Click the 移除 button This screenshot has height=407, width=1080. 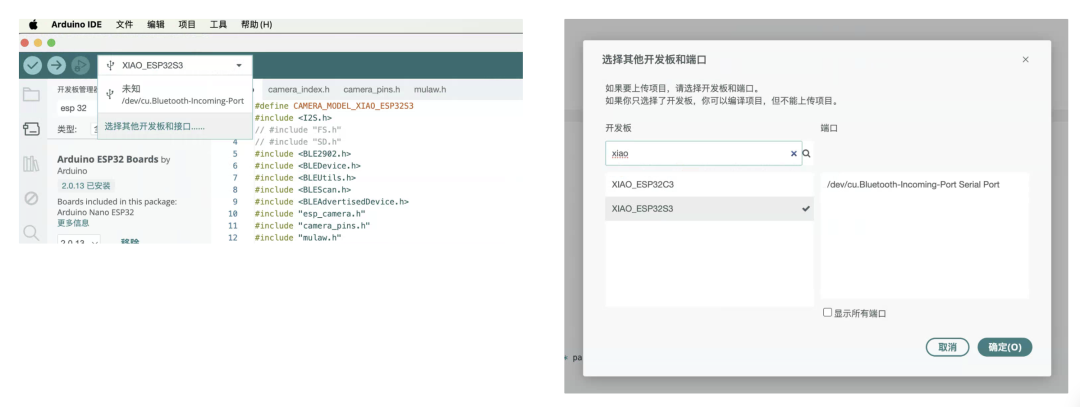point(130,242)
